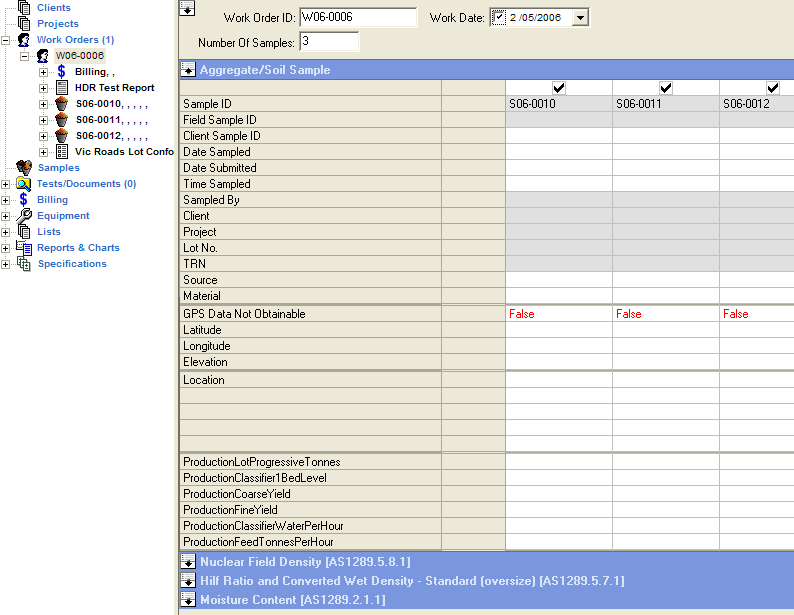Uncheck the S06-0010 column checkbox
The image size is (794, 615).
559,88
